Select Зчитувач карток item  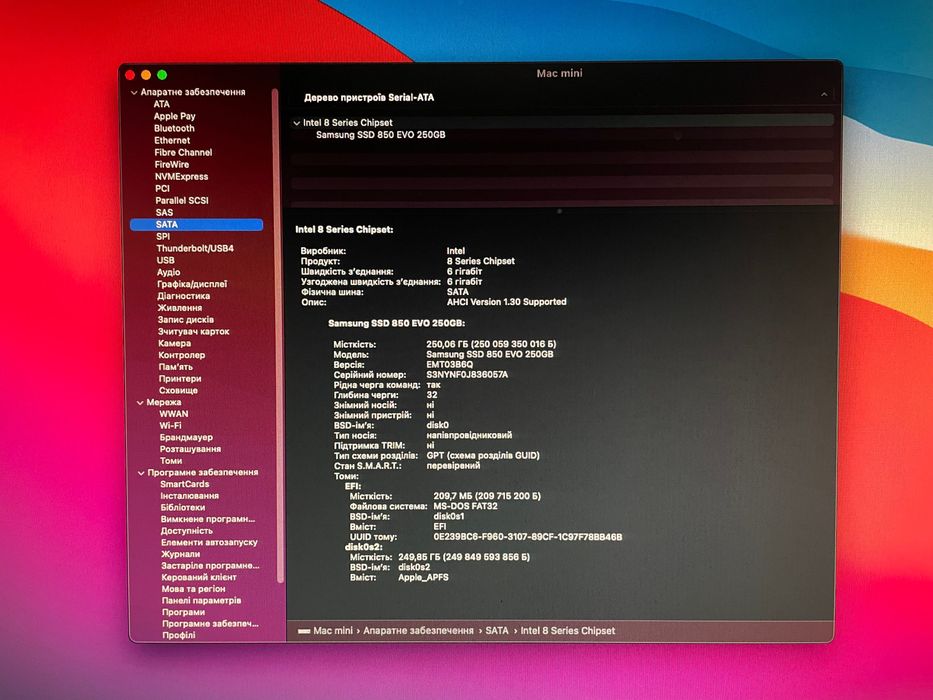pyautogui.click(x=193, y=332)
